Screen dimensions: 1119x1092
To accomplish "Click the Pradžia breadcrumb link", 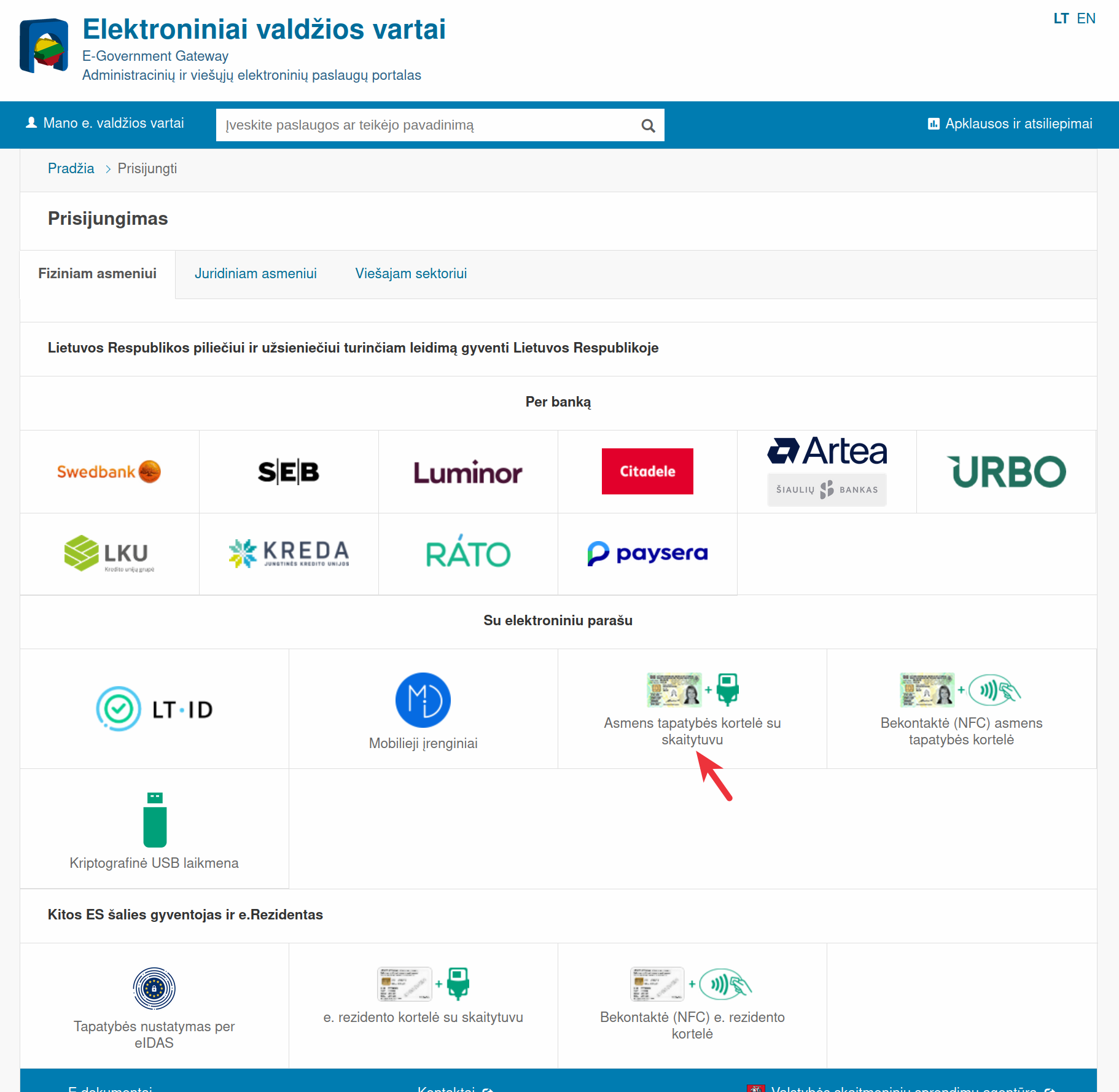I will 71,169.
